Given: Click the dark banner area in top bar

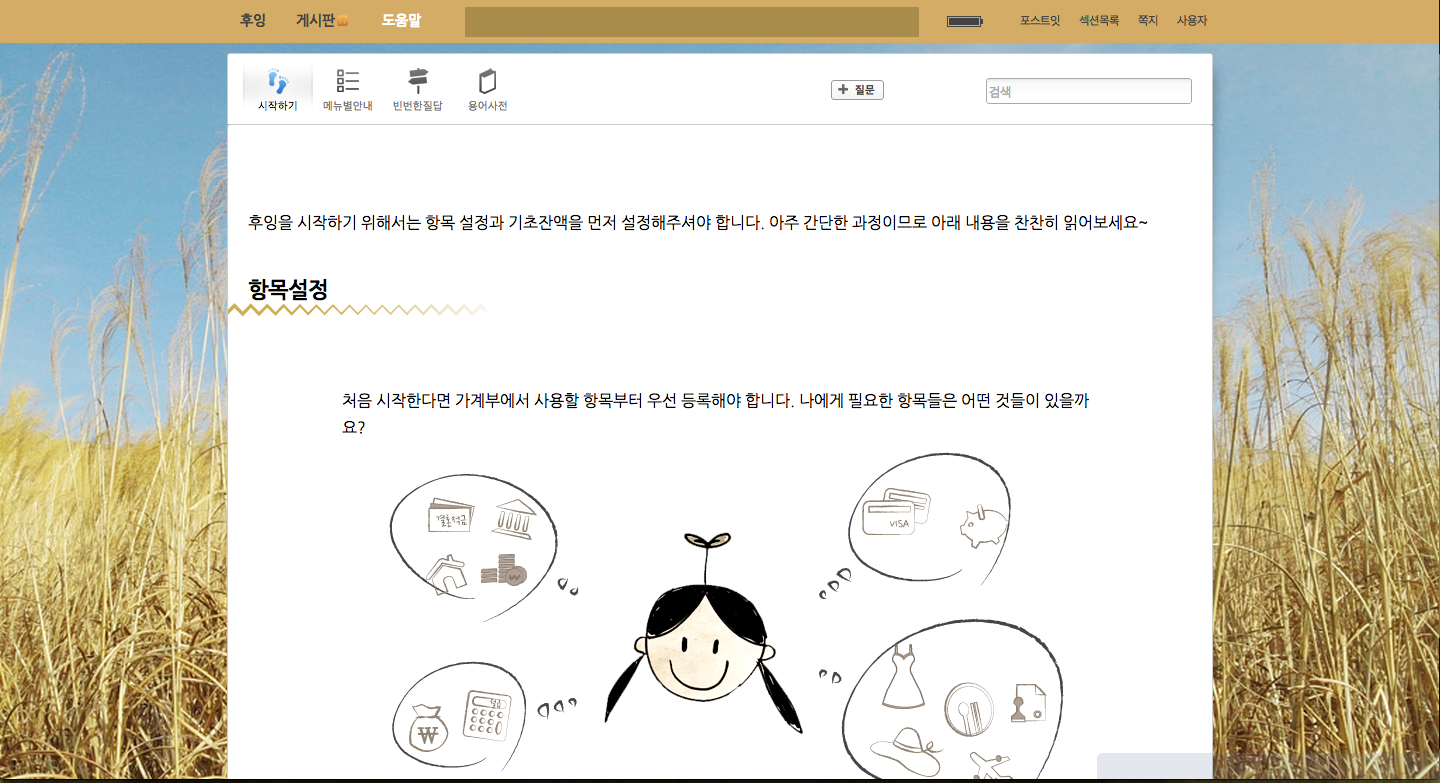Looking at the screenshot, I should [692, 22].
